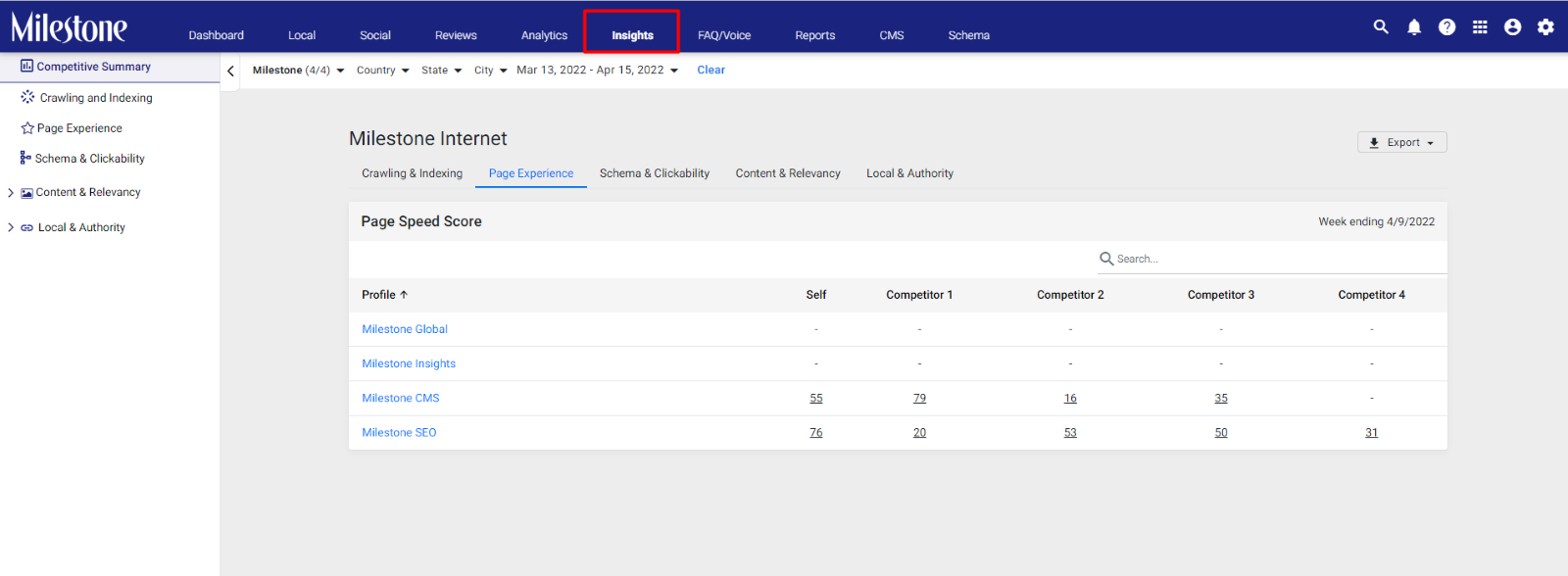Open Schema in top navigation
The height and width of the screenshot is (576, 1568).
coord(968,35)
